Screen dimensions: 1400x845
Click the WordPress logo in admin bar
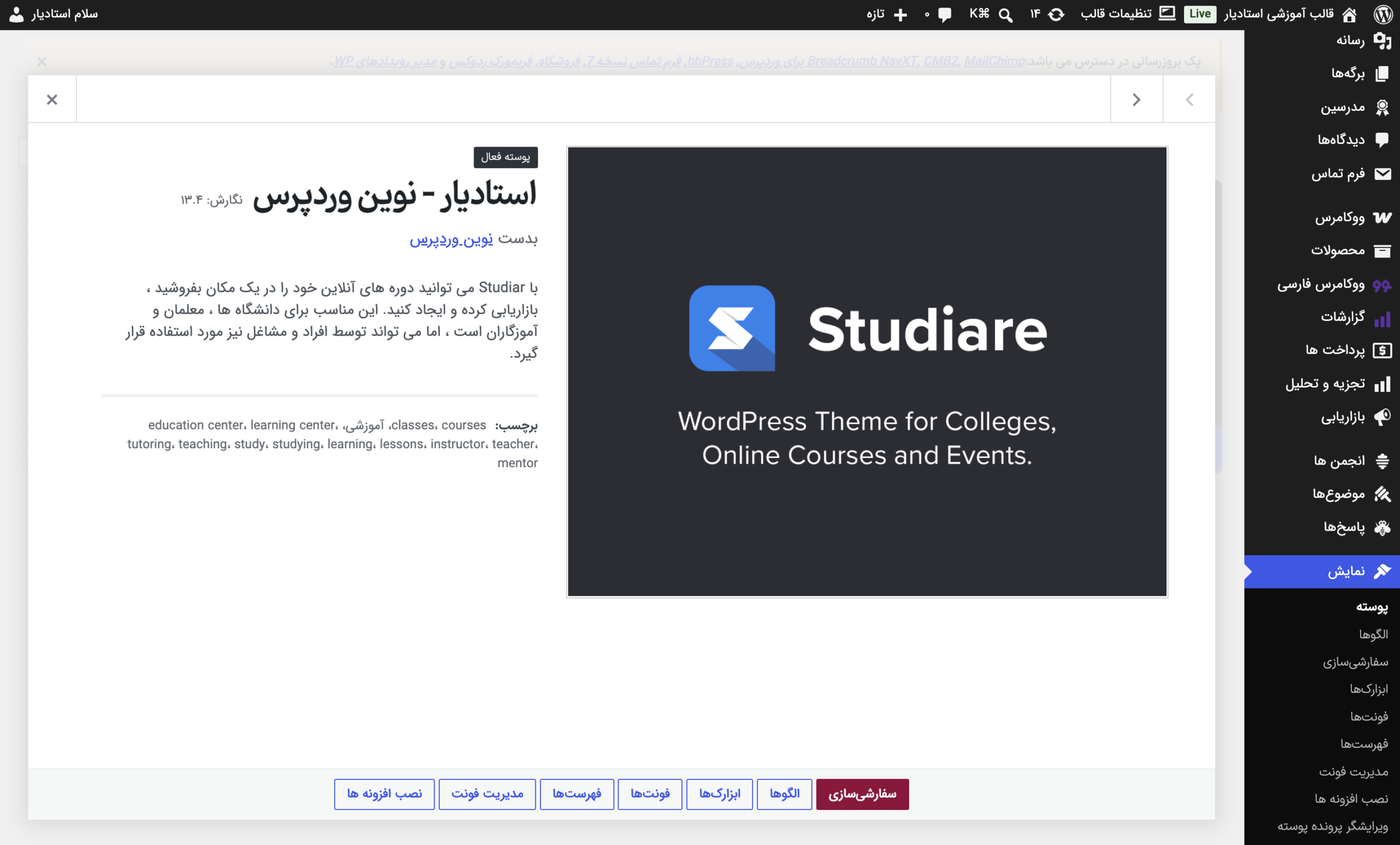[x=1383, y=14]
